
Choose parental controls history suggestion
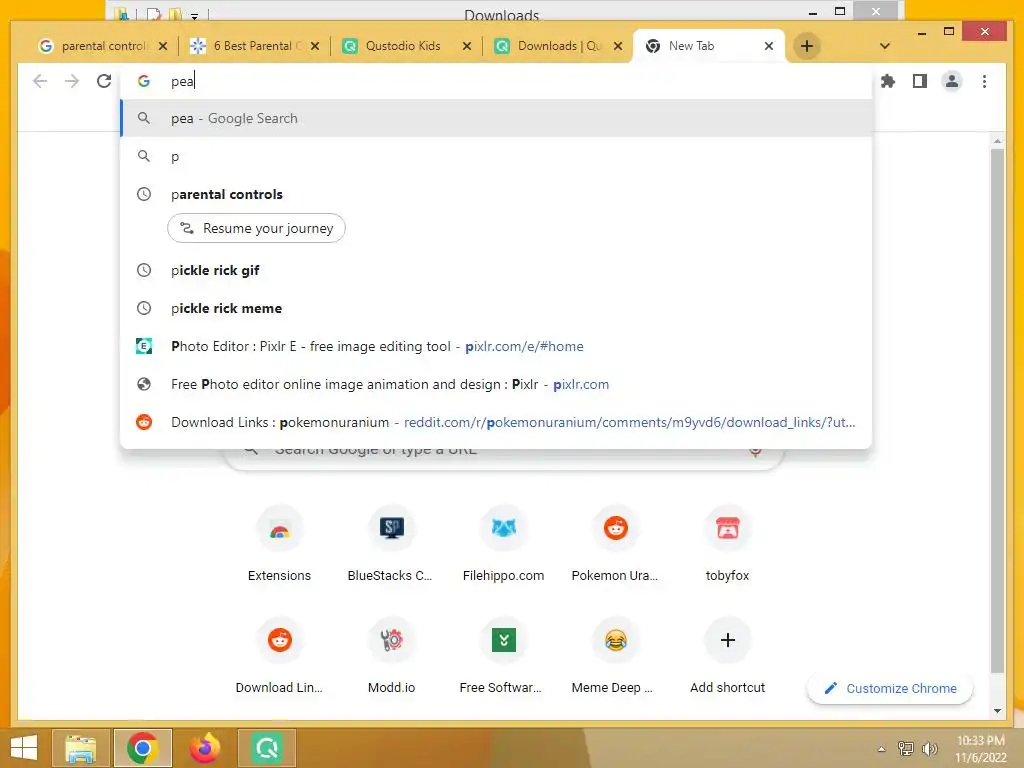[x=496, y=194]
